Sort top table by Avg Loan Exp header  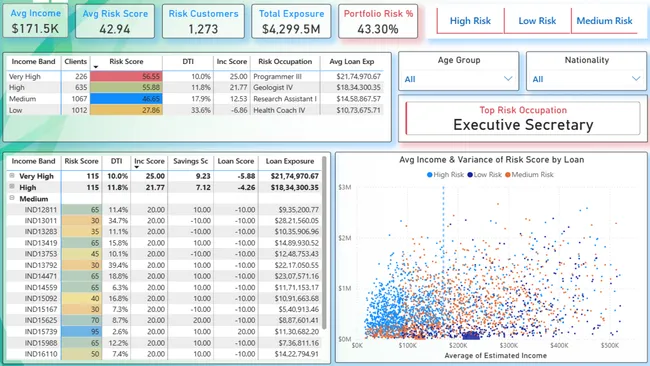coord(352,61)
